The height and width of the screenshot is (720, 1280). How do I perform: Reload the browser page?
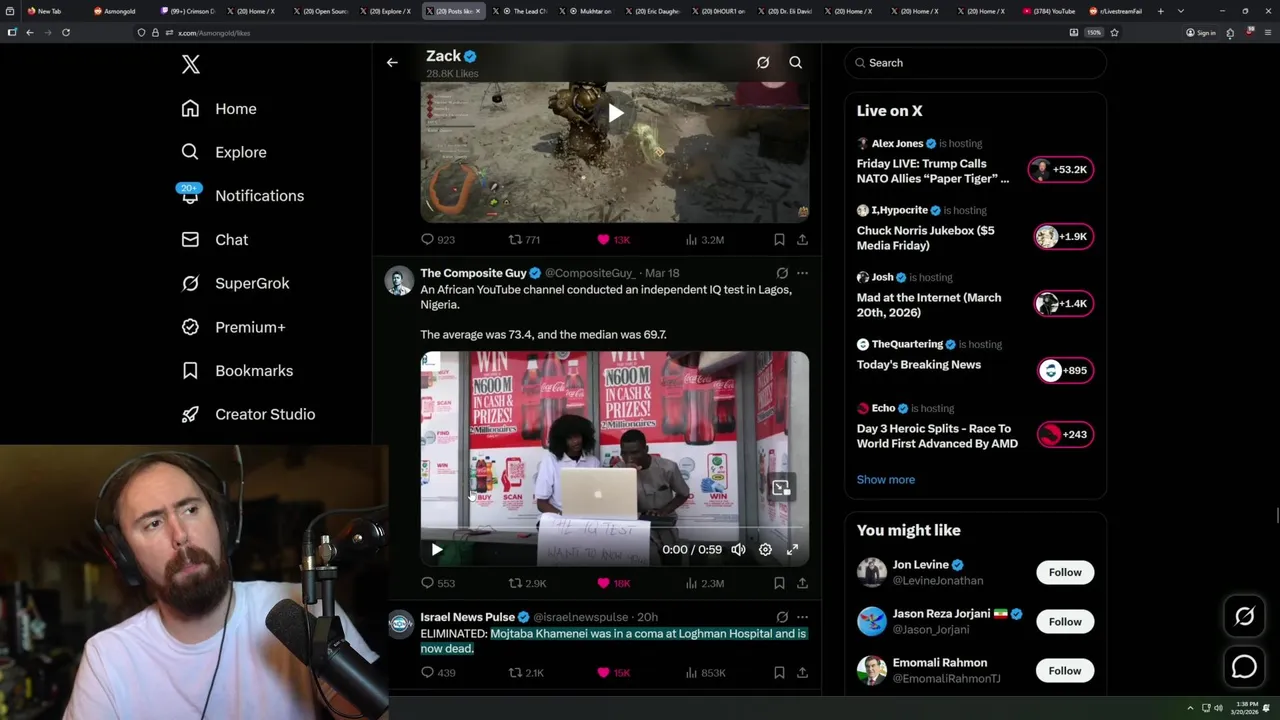click(x=66, y=32)
